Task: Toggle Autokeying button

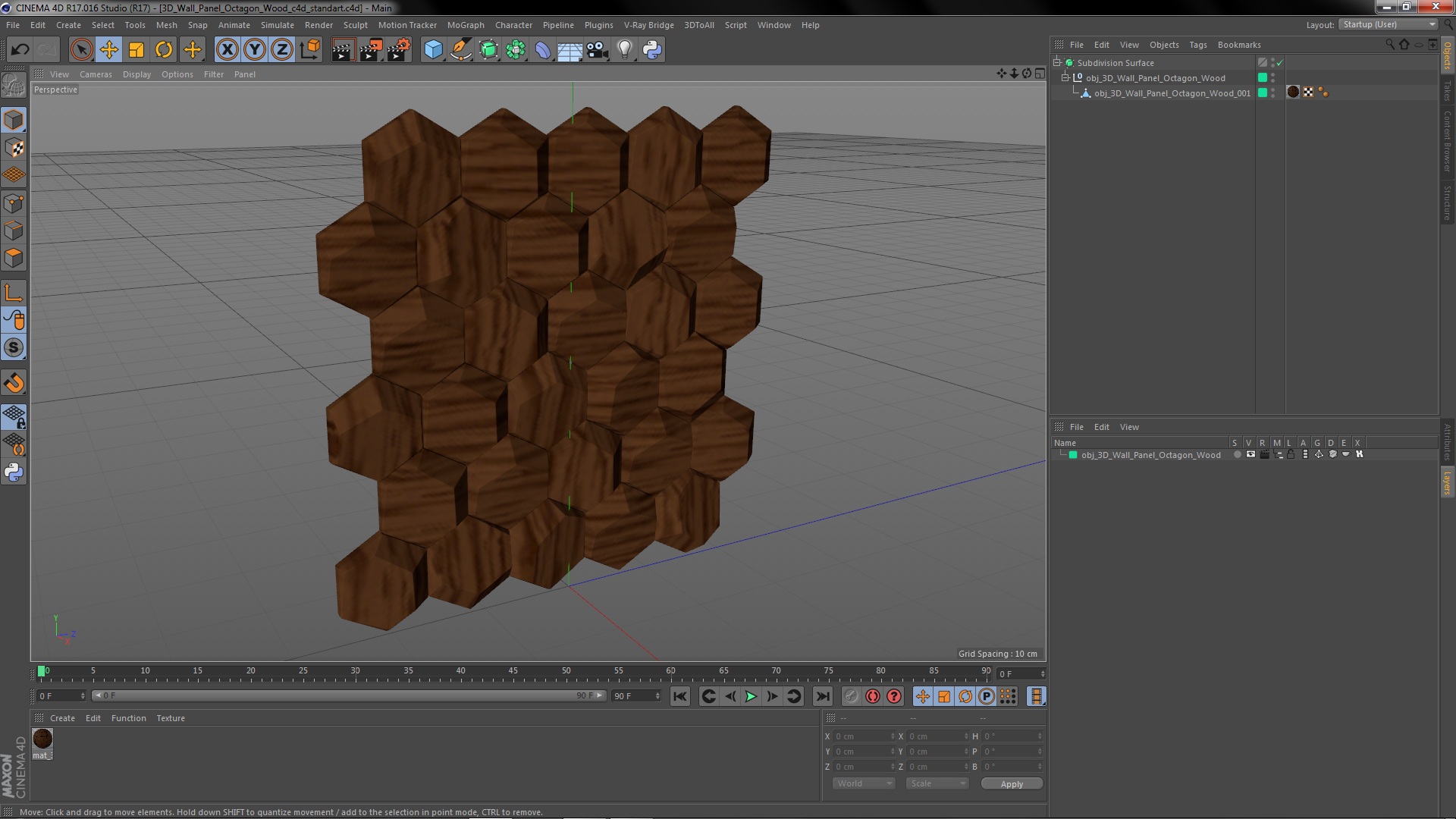Action: (x=873, y=696)
